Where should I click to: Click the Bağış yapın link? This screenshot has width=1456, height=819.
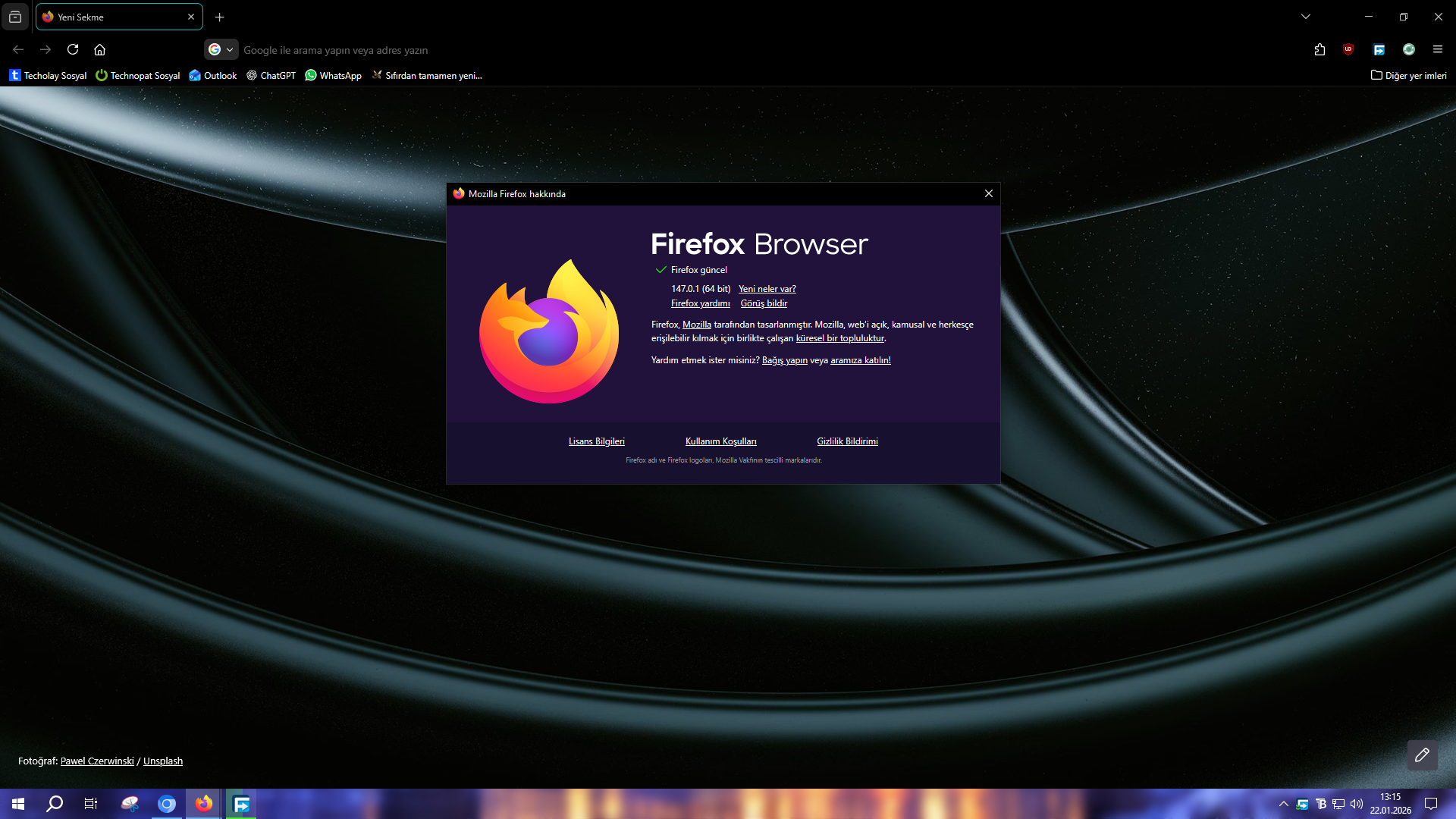(x=785, y=360)
